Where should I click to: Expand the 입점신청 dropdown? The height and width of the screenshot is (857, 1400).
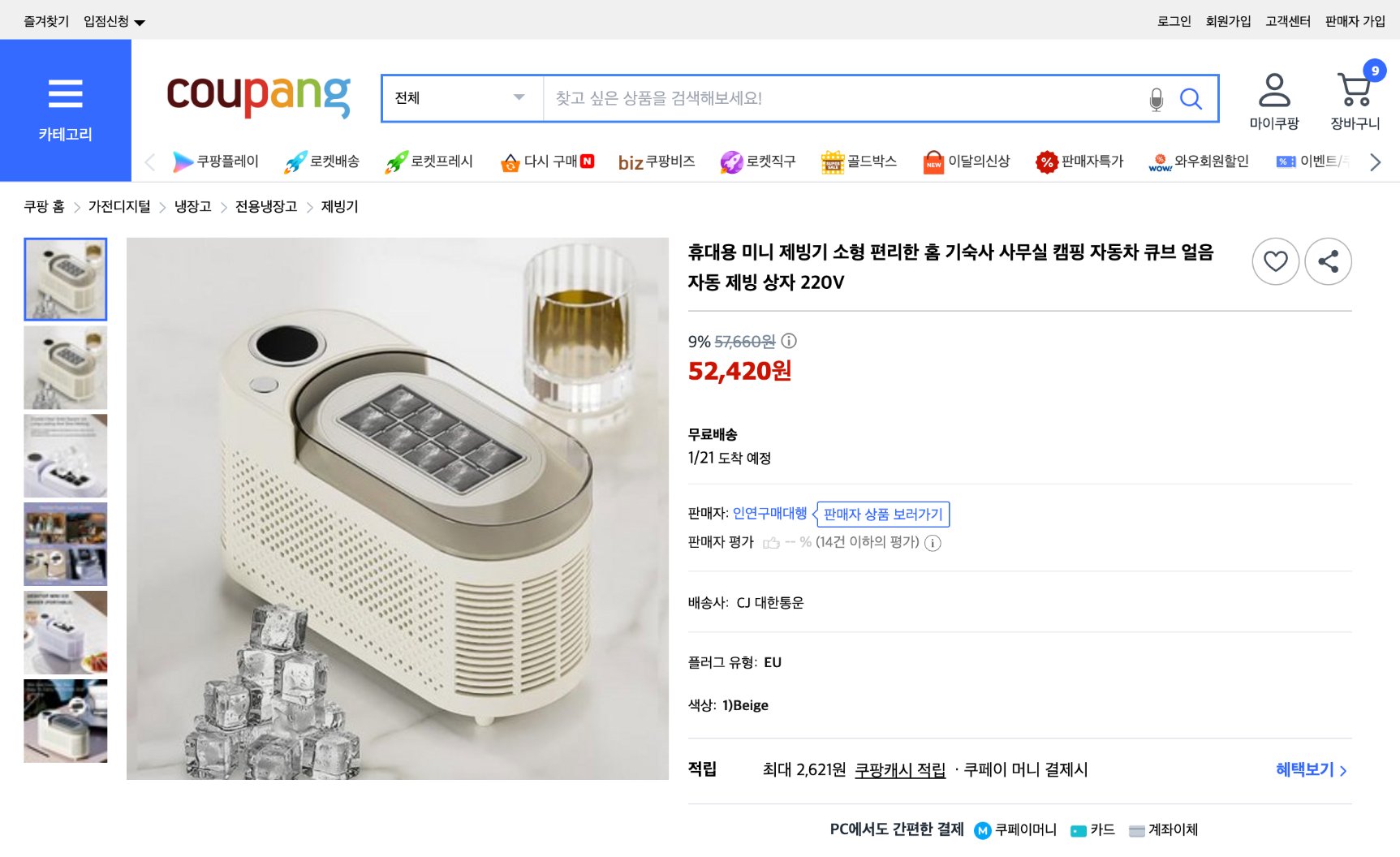(x=114, y=19)
